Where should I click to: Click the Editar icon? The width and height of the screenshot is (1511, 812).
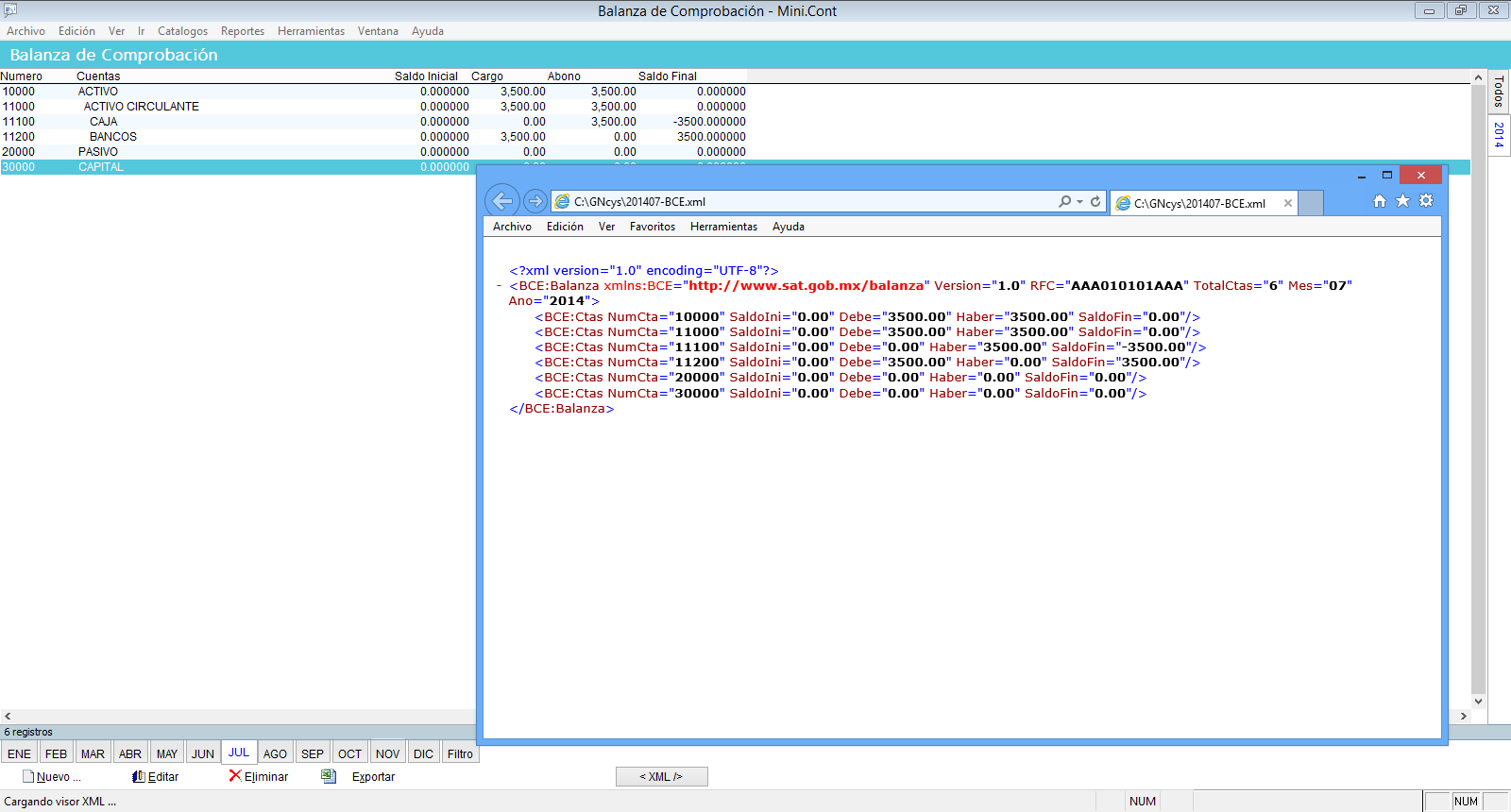139,776
